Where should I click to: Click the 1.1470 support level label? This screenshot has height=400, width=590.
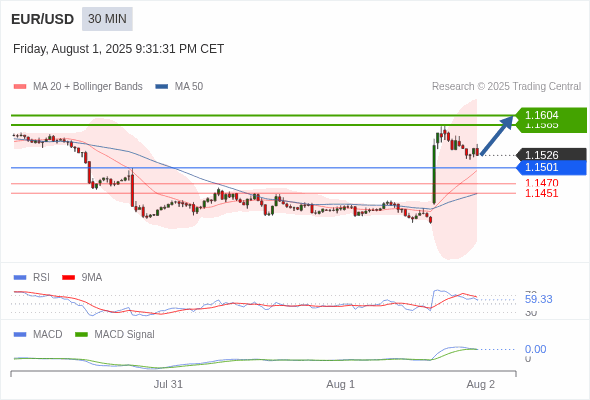(542, 183)
